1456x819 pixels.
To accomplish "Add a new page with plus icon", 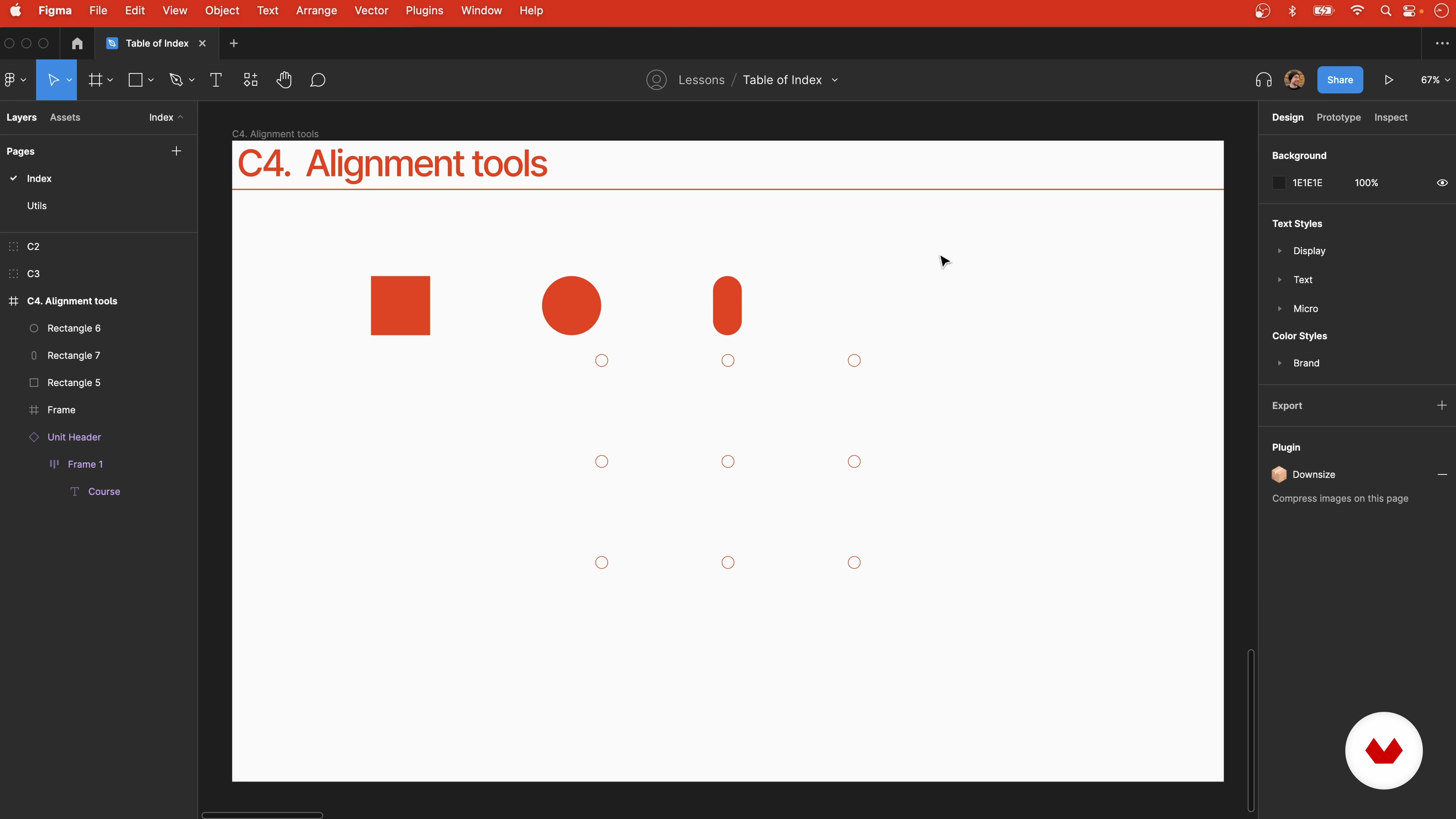I will [176, 151].
